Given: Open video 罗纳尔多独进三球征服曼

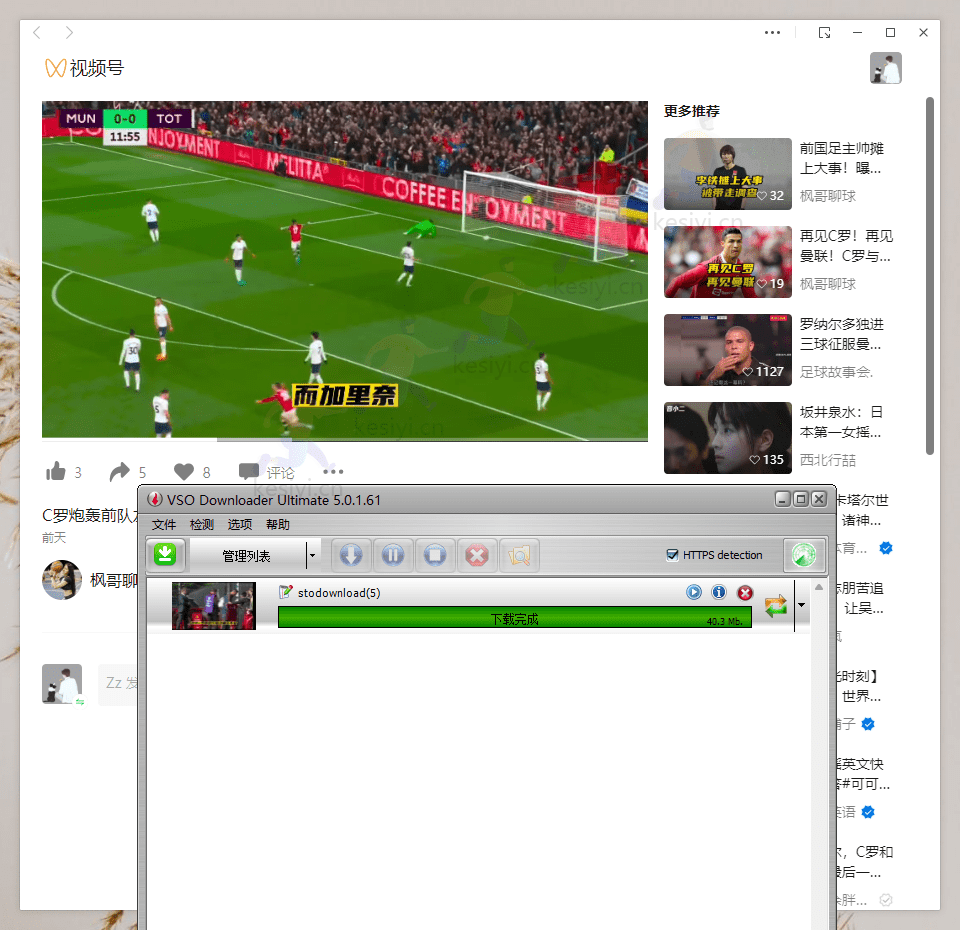Looking at the screenshot, I should 842,334.
